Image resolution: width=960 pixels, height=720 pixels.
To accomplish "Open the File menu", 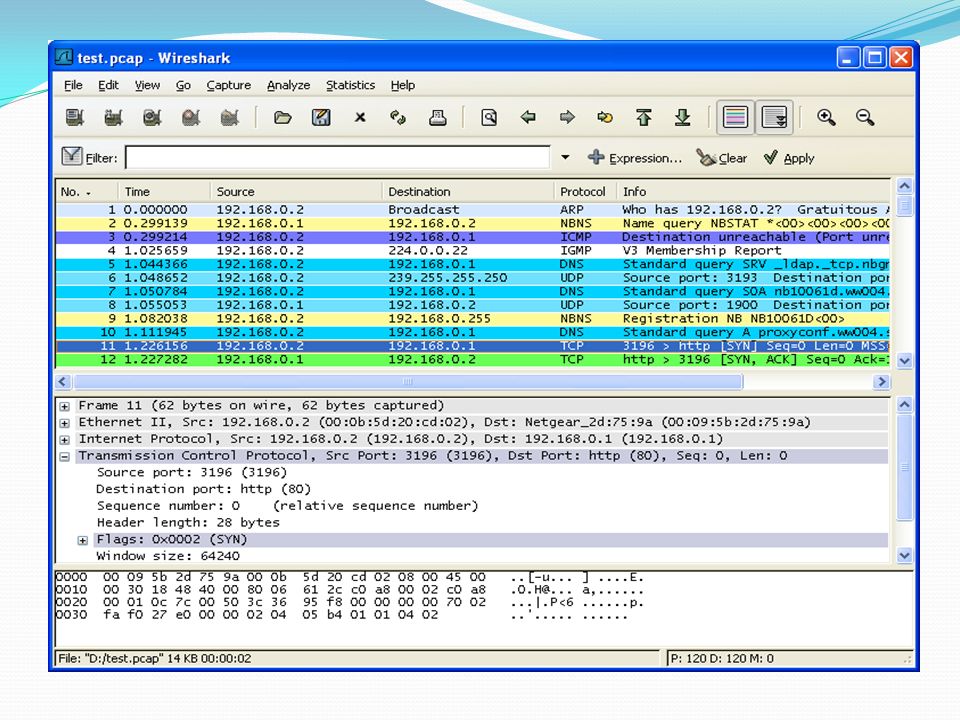I will click(73, 85).
